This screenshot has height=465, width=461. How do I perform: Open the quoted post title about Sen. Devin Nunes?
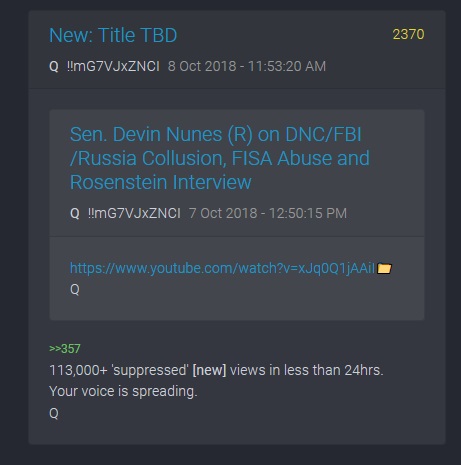[x=220, y=158]
